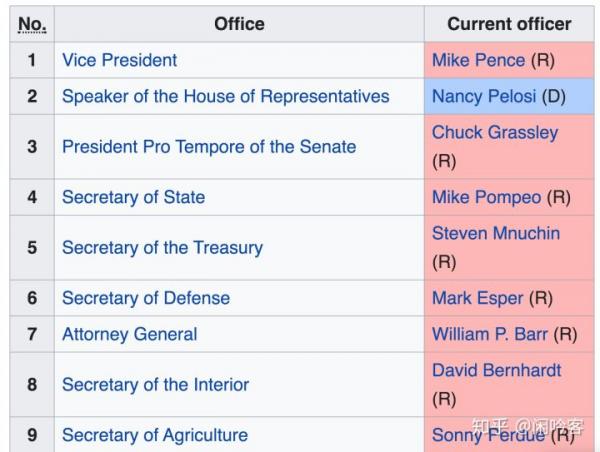Open William P. Barr's page
This screenshot has width=600, height=452.
(x=490, y=334)
